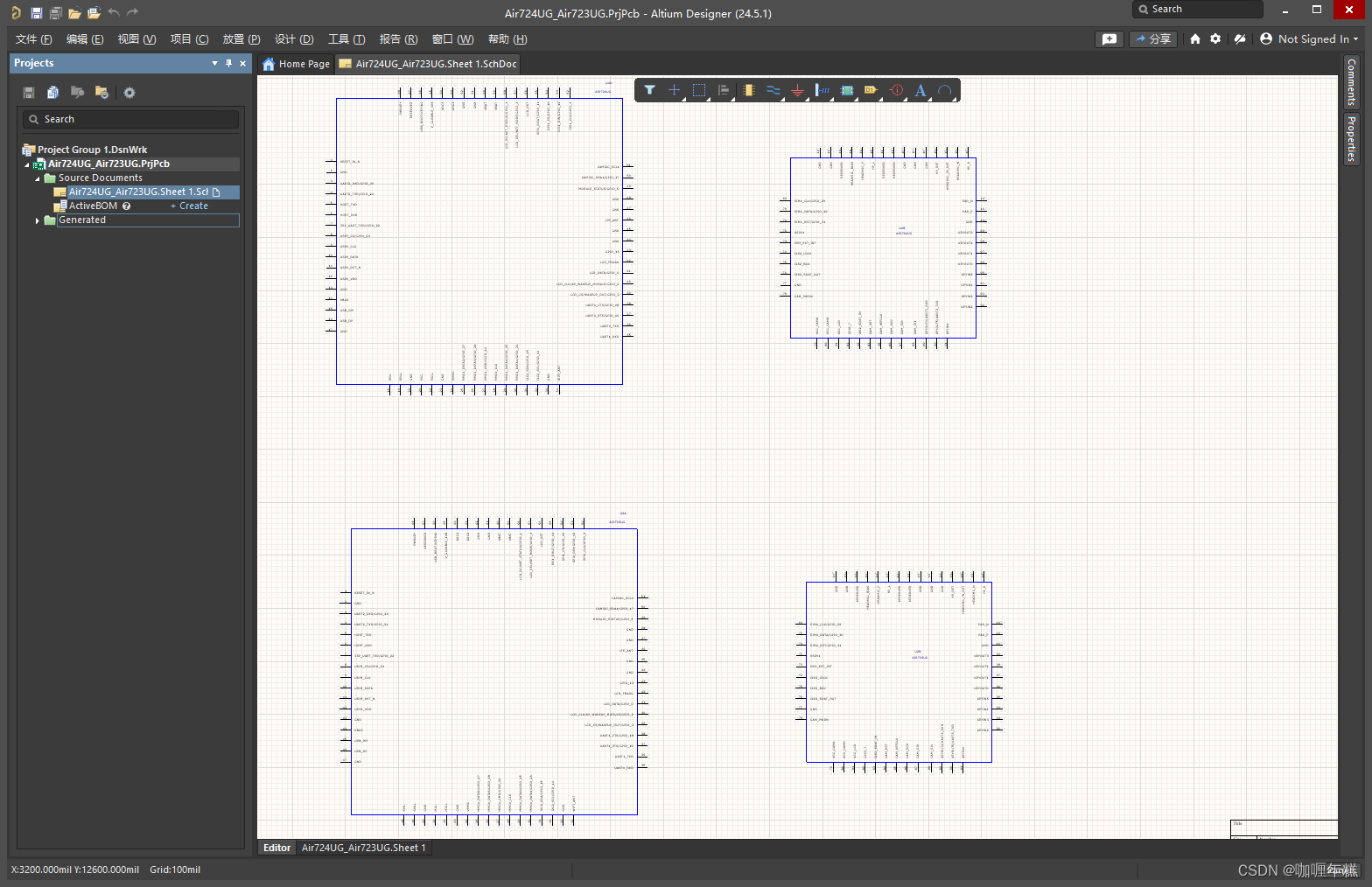Viewport: 1372px width, 887px height.
Task: Select the ActiveBOM tree item
Action: [x=93, y=206]
